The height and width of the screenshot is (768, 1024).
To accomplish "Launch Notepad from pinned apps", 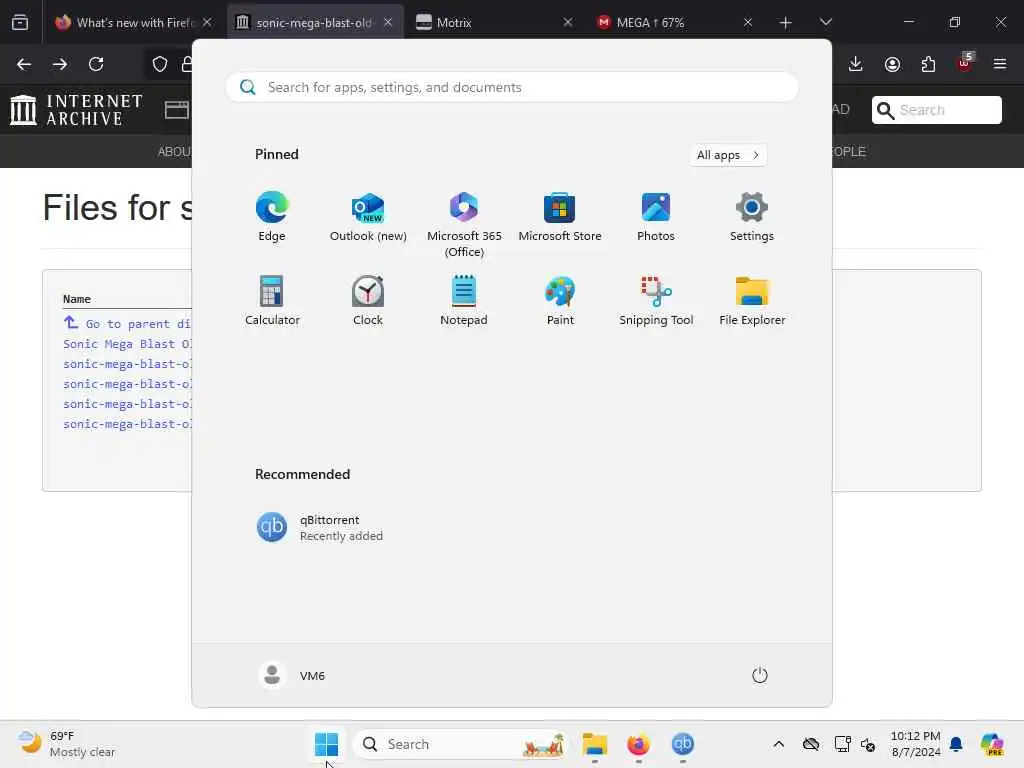I will tap(464, 300).
